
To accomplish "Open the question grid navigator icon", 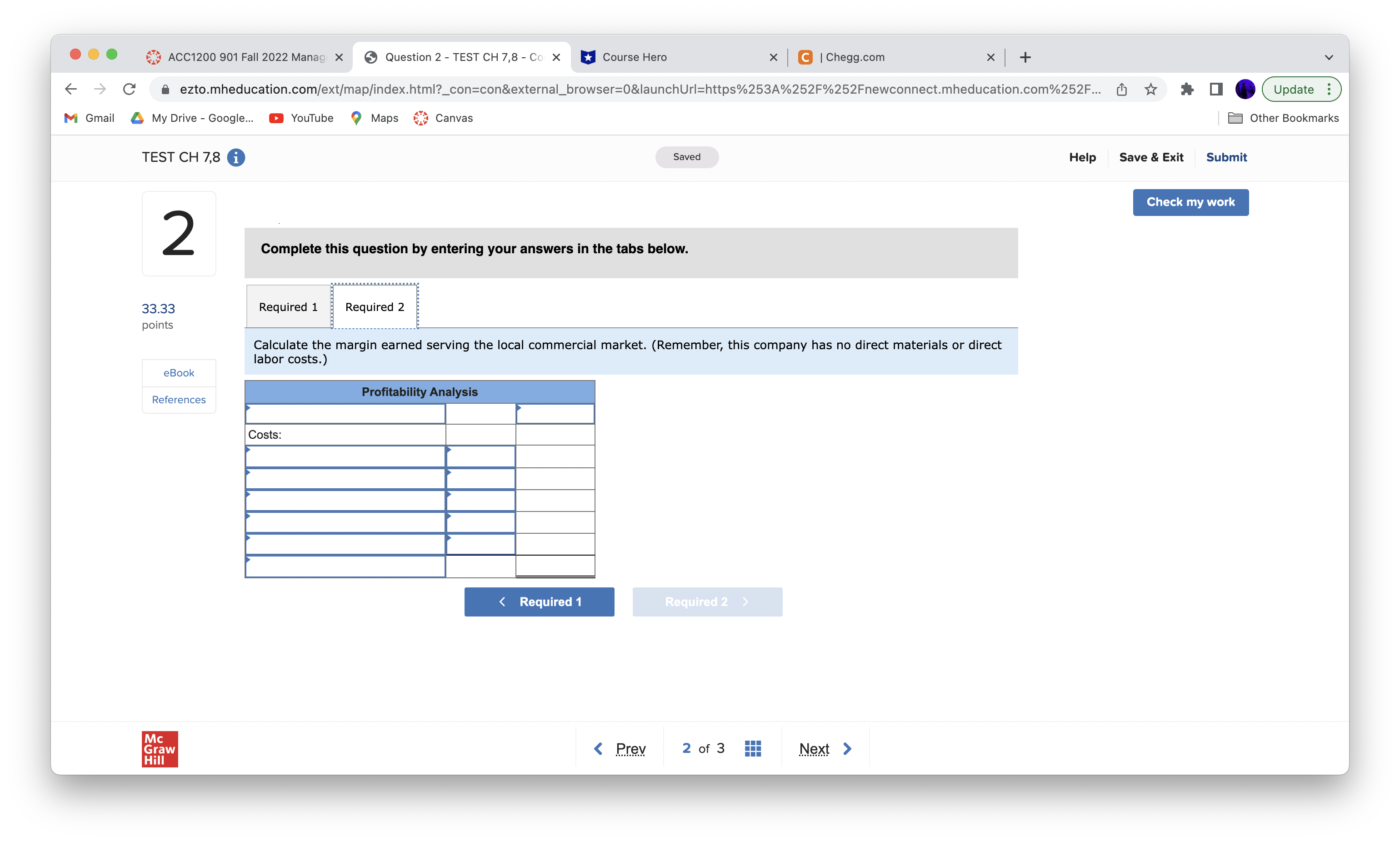I will pos(752,748).
